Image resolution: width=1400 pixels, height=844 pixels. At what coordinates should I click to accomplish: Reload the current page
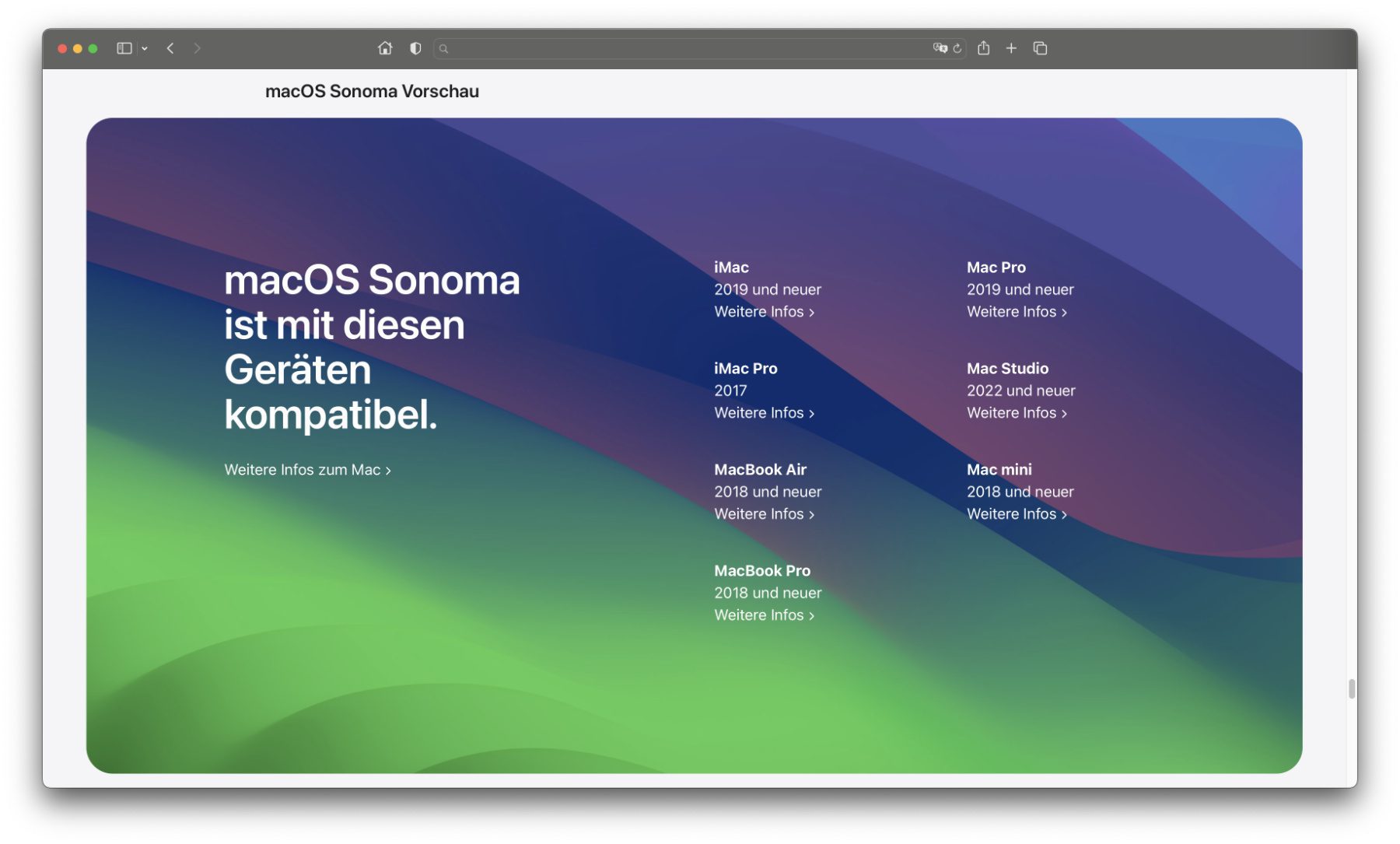[957, 48]
